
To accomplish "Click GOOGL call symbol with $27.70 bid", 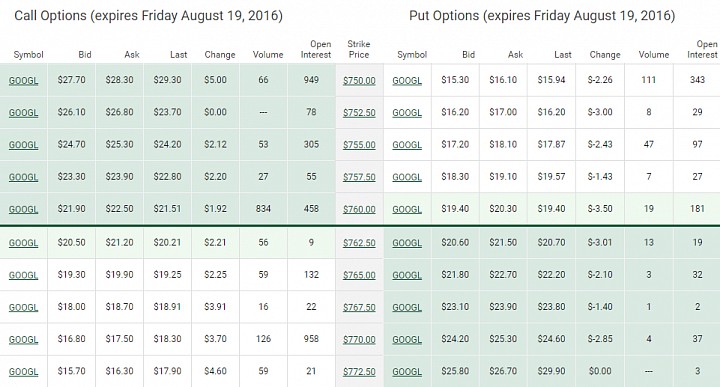I will click(x=23, y=80).
